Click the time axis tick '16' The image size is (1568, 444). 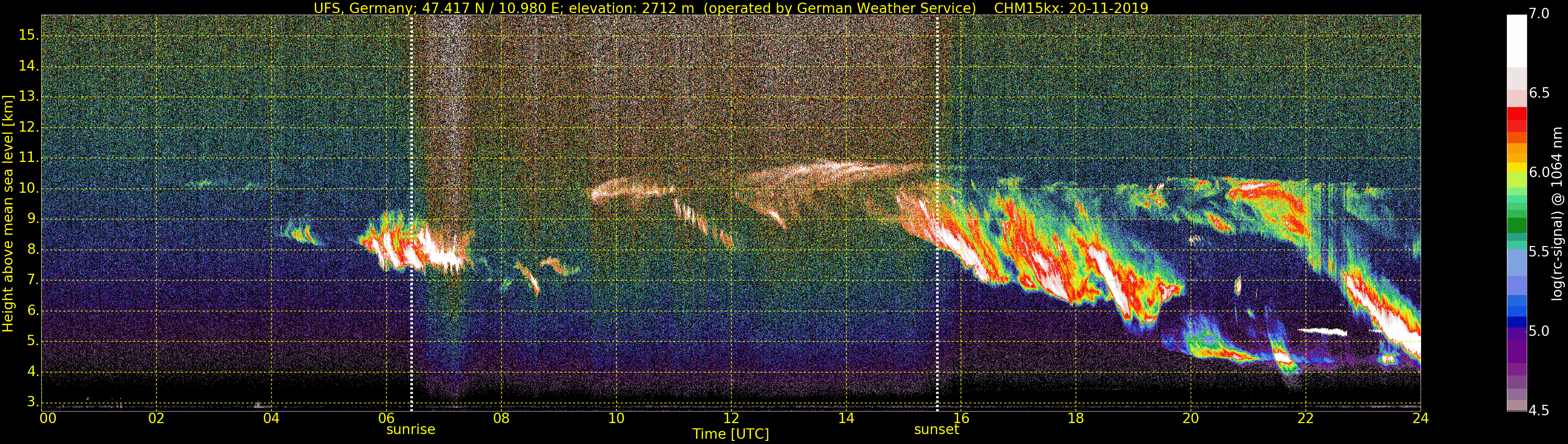tap(961, 418)
